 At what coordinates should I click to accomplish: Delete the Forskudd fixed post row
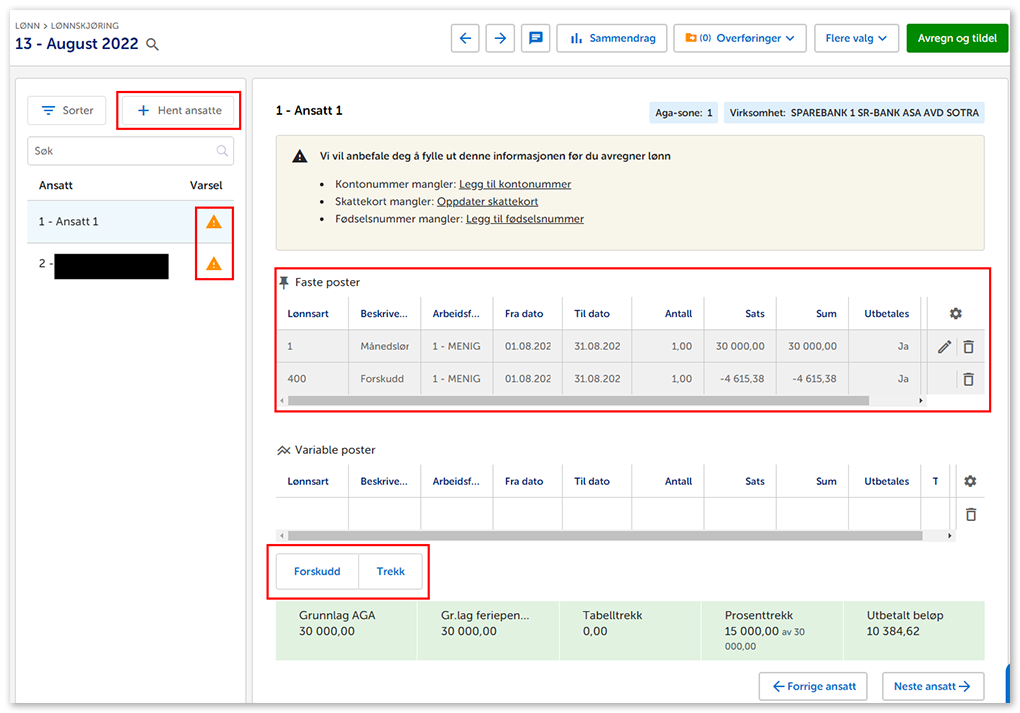click(x=968, y=379)
